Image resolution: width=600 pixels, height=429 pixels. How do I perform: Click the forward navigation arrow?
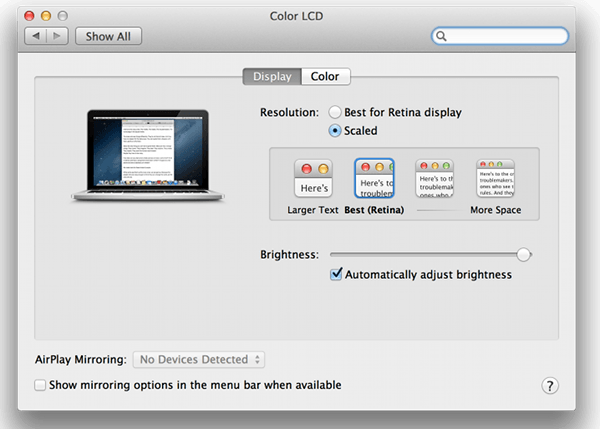pos(59,36)
